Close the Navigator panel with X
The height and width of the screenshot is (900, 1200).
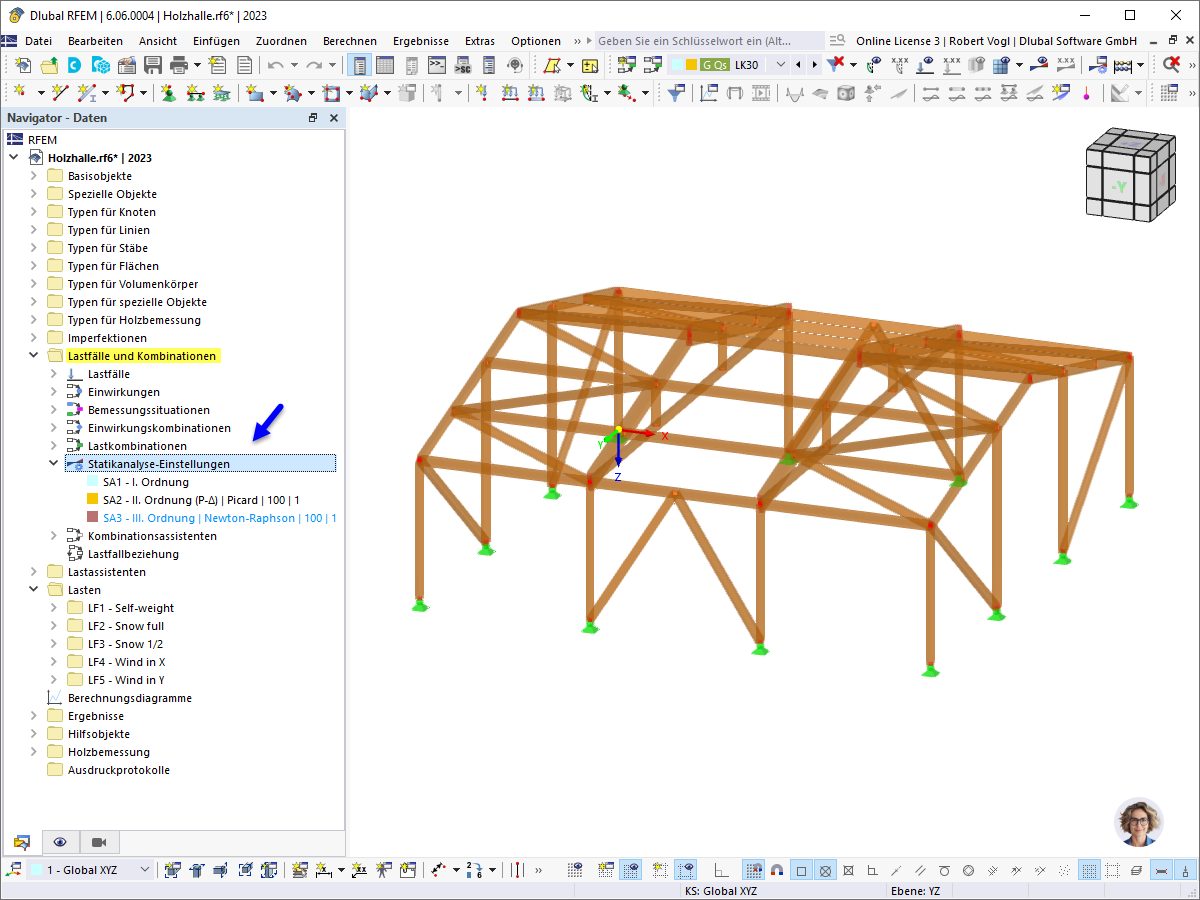tap(333, 118)
